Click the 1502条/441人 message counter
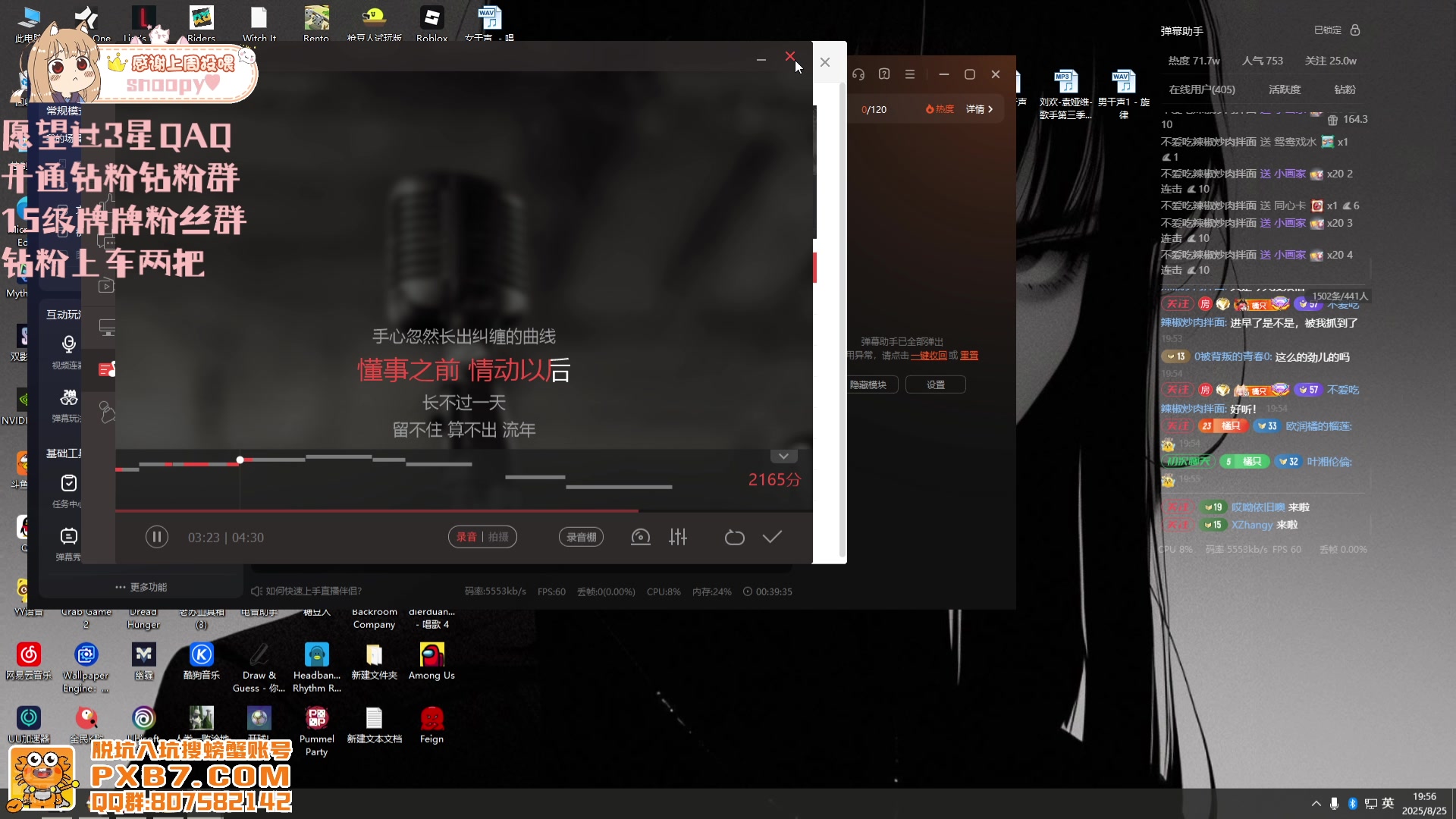 (x=1340, y=296)
